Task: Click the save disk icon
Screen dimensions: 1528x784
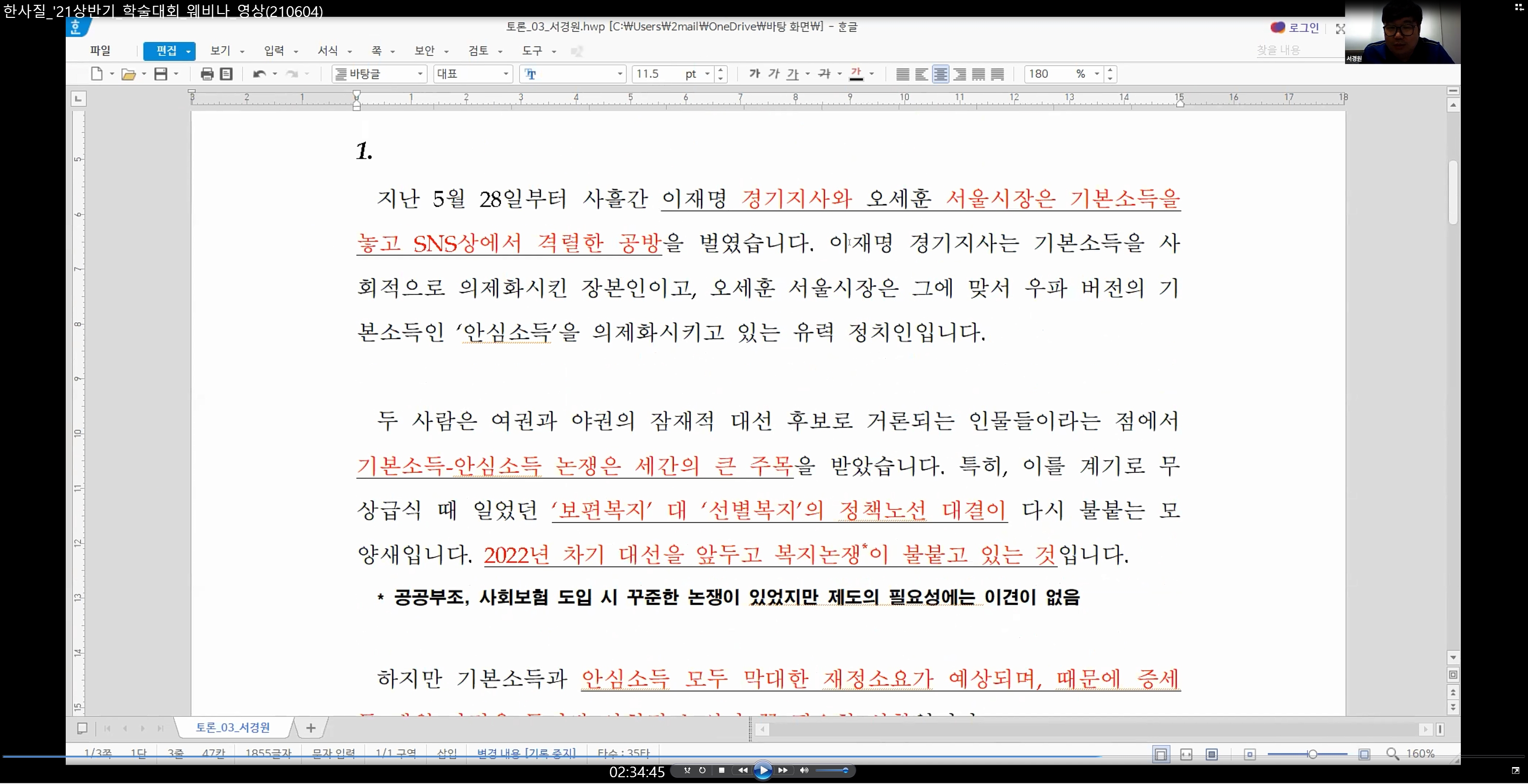Action: [161, 73]
